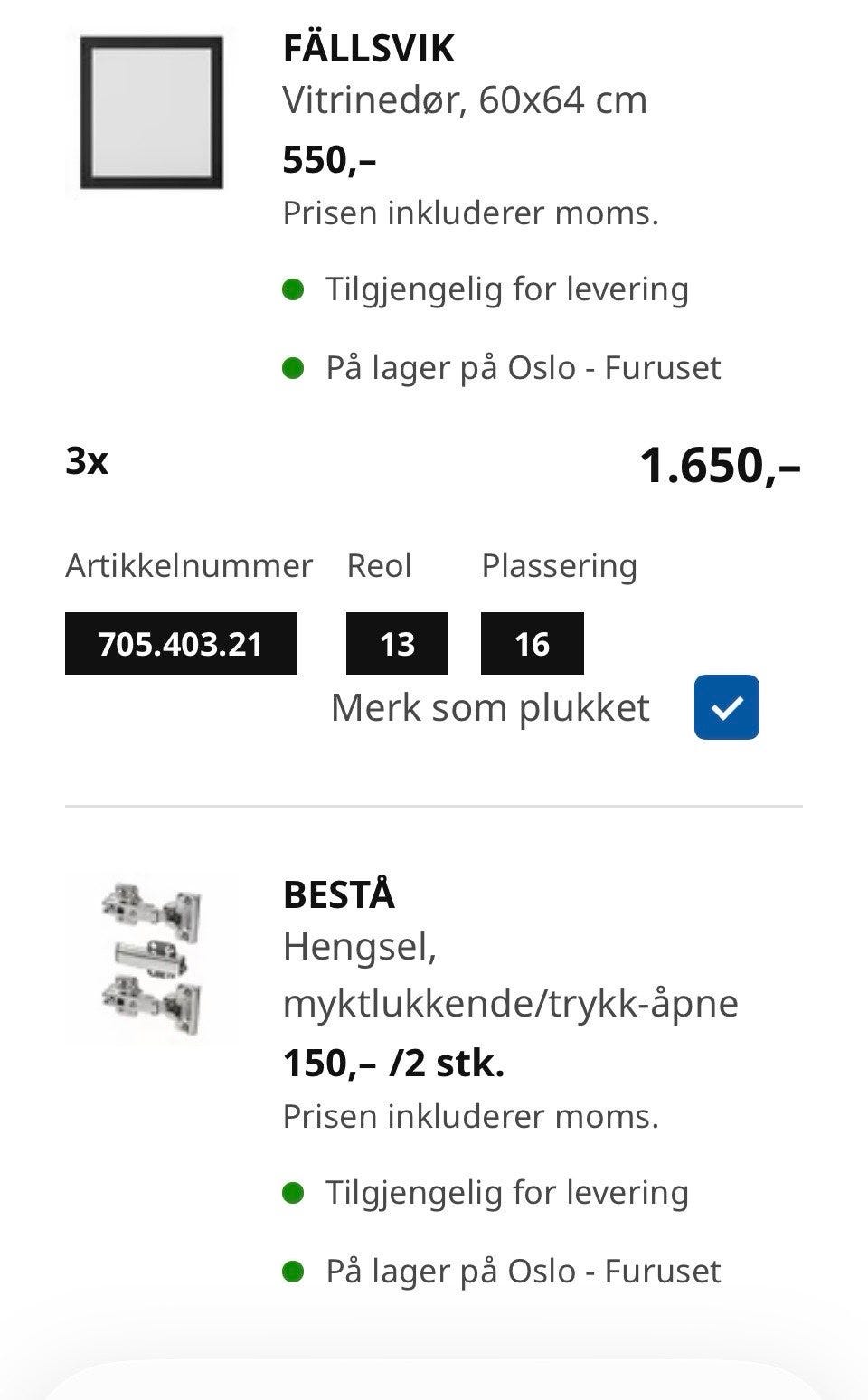Click green Oslo - Furuset stock dot for BESTÅ
Image resolution: width=868 pixels, height=1400 pixels.
click(293, 1272)
